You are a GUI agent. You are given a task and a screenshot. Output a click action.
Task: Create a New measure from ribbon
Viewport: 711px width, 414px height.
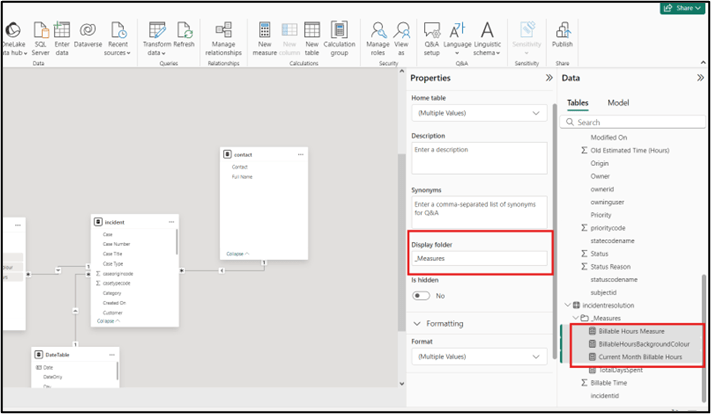[266, 29]
